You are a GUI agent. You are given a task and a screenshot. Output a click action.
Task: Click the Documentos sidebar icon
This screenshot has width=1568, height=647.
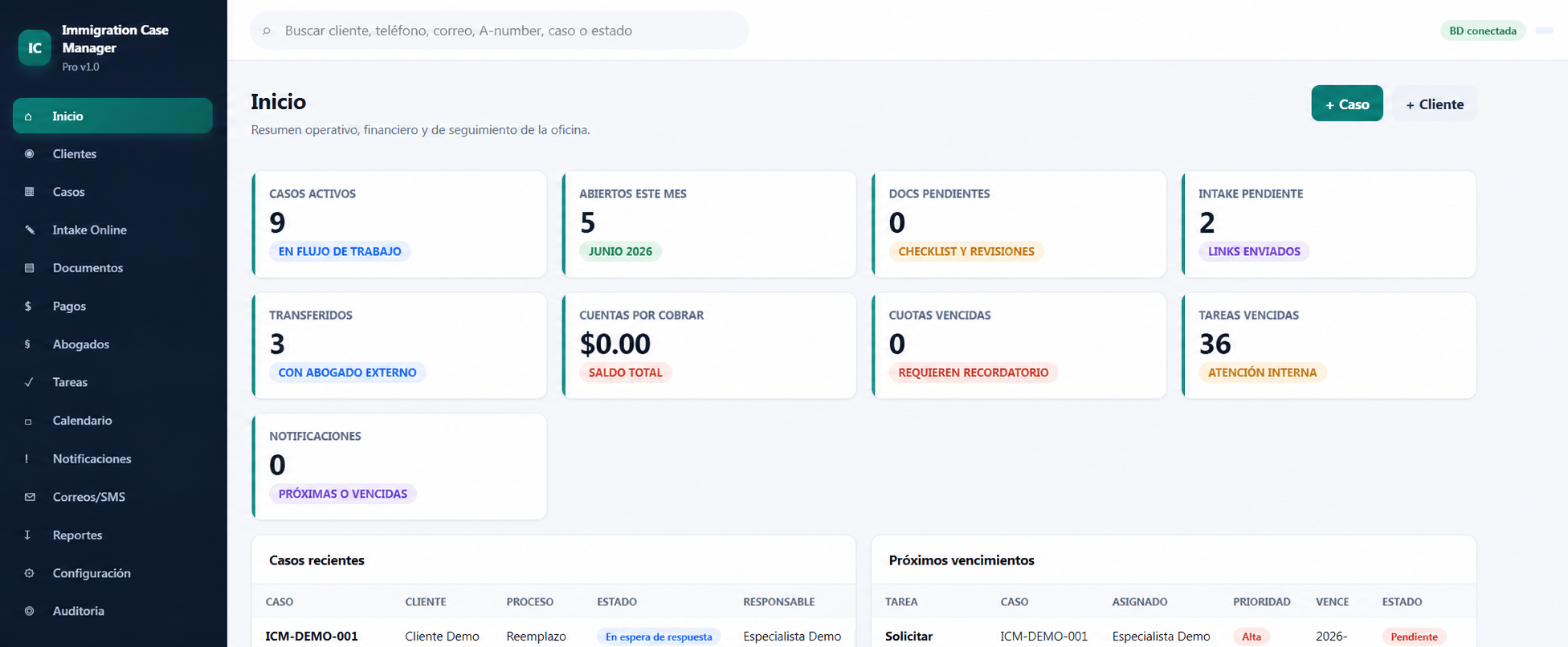pyautogui.click(x=29, y=268)
